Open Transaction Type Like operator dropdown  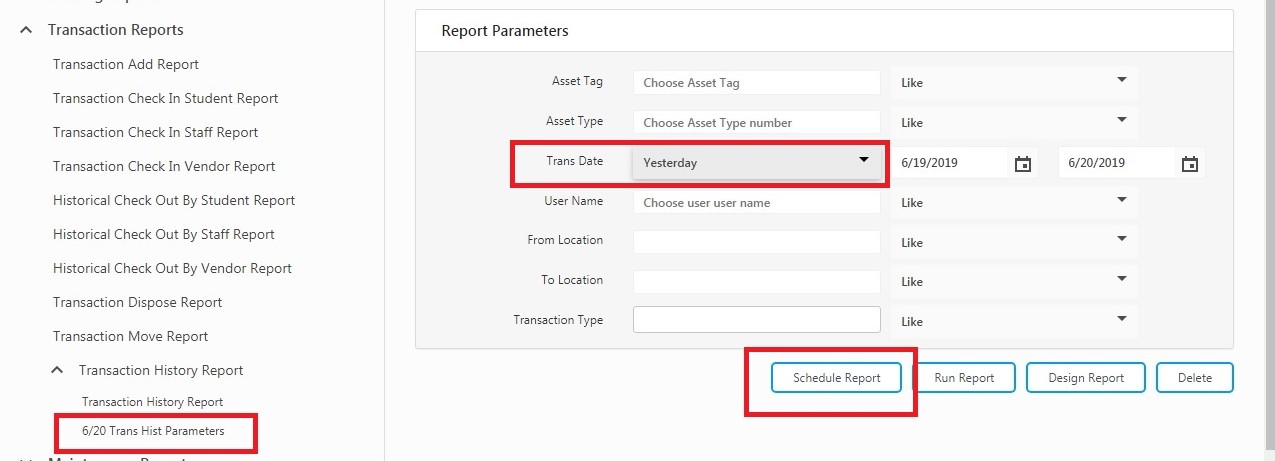click(x=1013, y=322)
